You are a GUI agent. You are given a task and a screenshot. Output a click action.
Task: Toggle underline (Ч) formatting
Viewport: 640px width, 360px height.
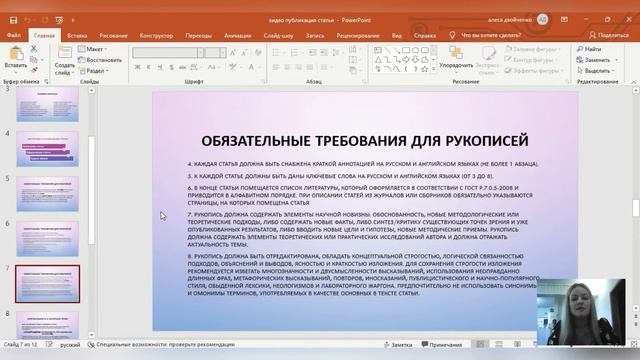160,67
